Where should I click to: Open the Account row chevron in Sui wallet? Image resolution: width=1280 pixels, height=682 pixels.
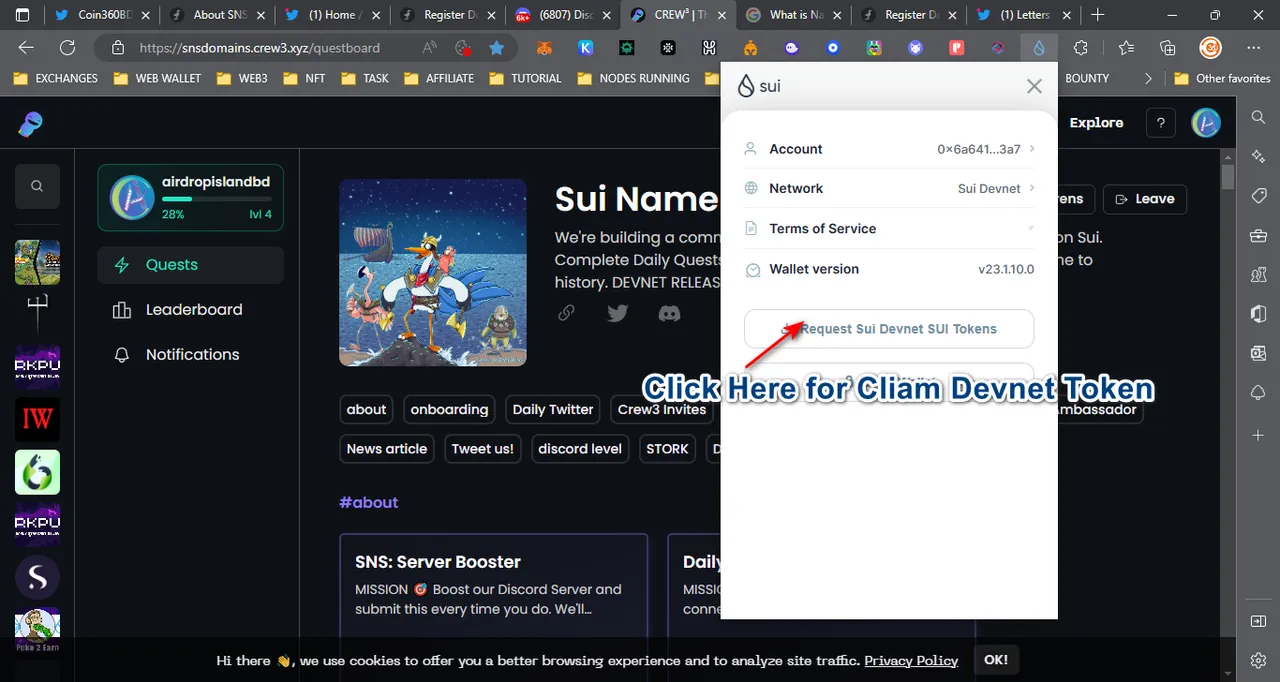1032,149
